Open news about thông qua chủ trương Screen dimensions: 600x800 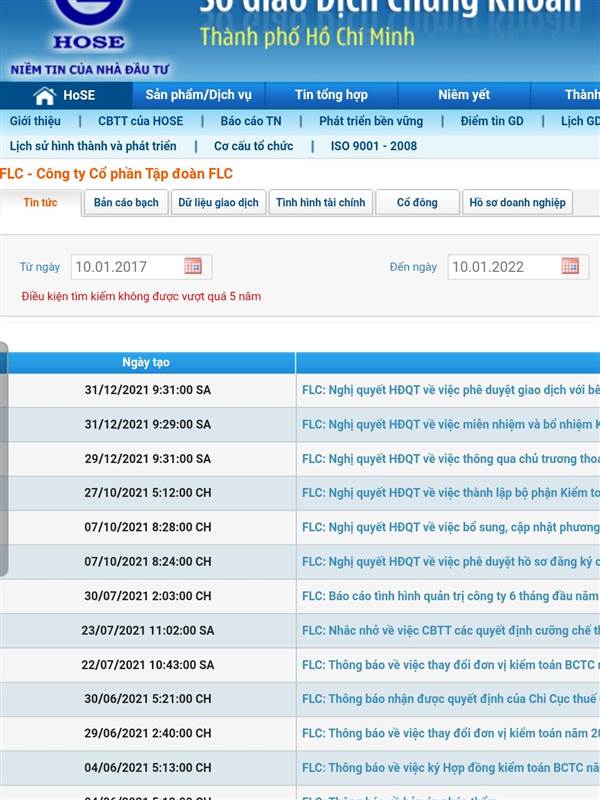pos(451,459)
